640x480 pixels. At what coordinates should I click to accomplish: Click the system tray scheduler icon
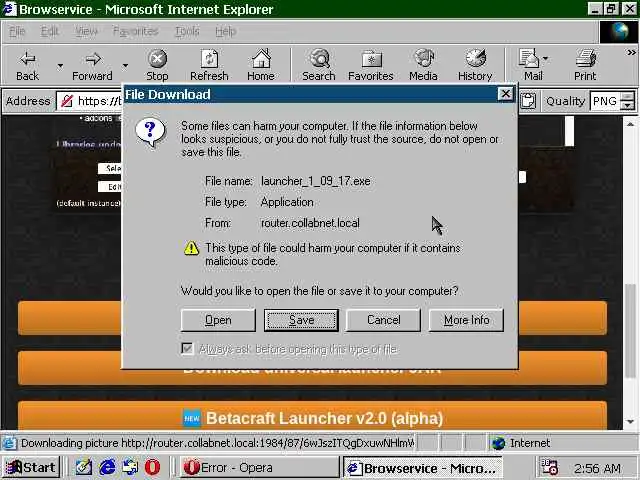click(549, 467)
